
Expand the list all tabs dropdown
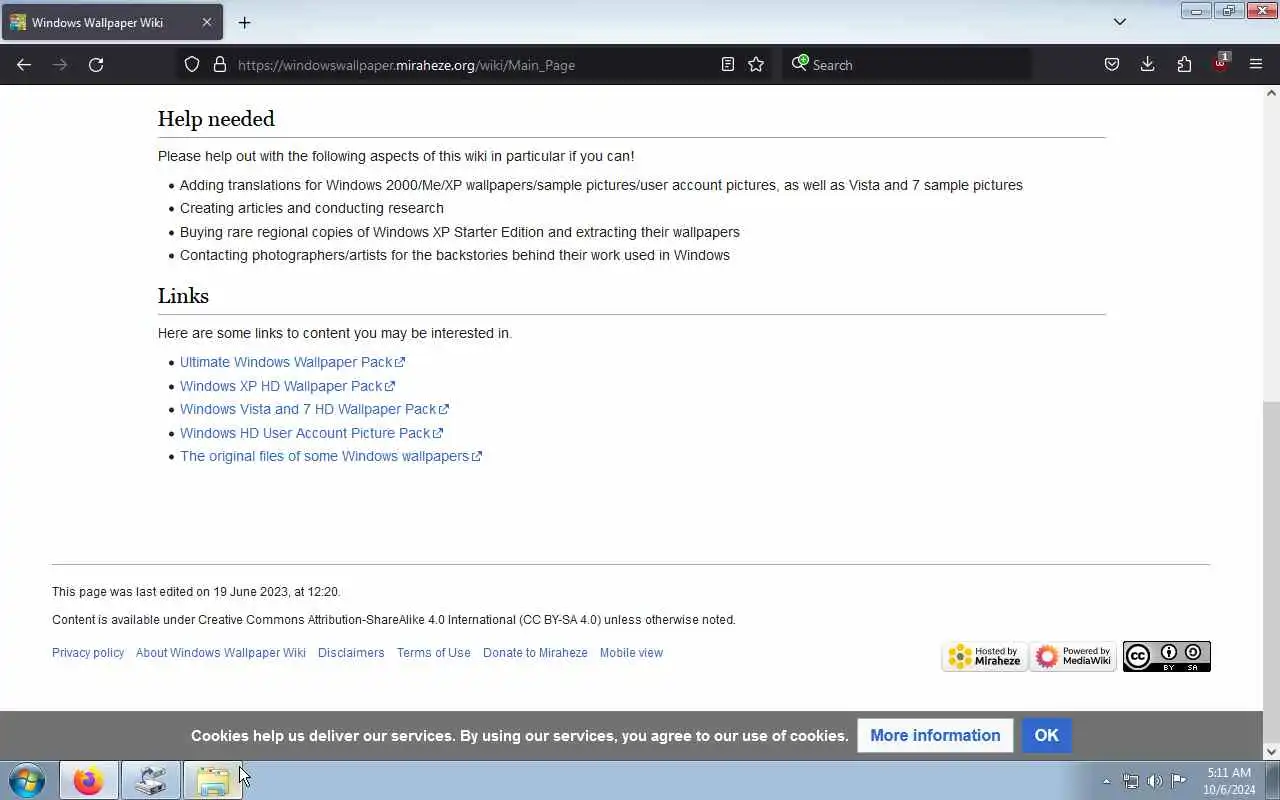pyautogui.click(x=1120, y=22)
